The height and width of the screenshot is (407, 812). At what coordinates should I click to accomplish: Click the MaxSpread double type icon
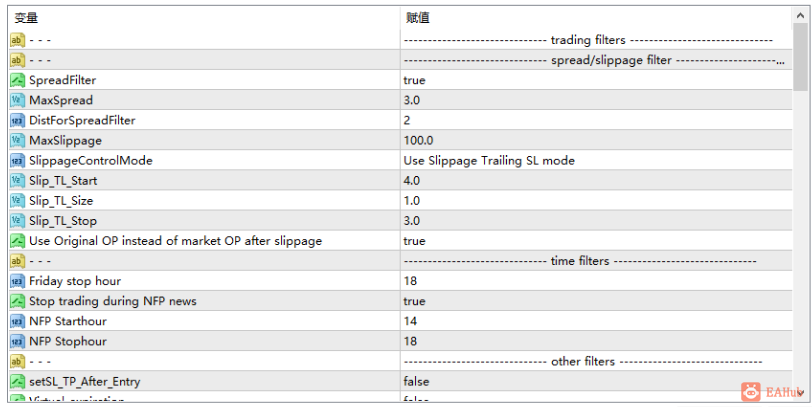coord(17,100)
